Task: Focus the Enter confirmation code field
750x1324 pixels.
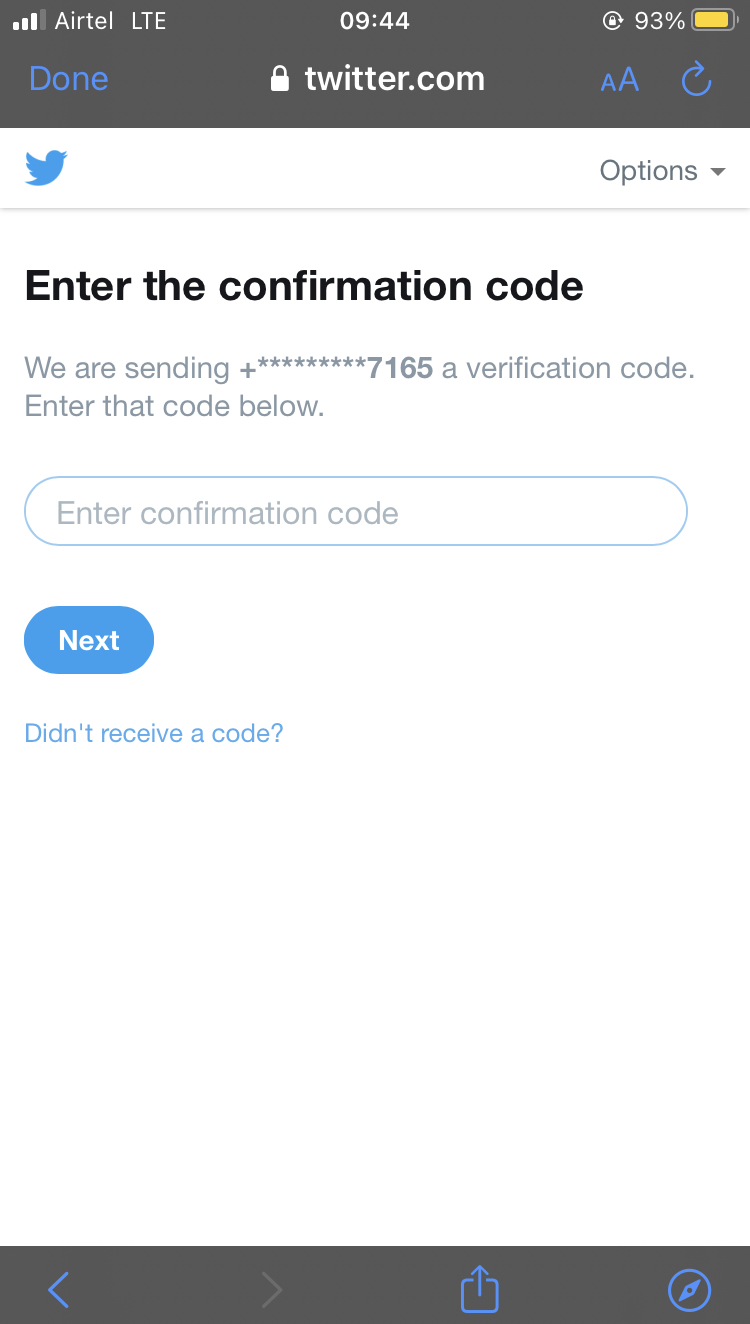Action: coord(355,512)
